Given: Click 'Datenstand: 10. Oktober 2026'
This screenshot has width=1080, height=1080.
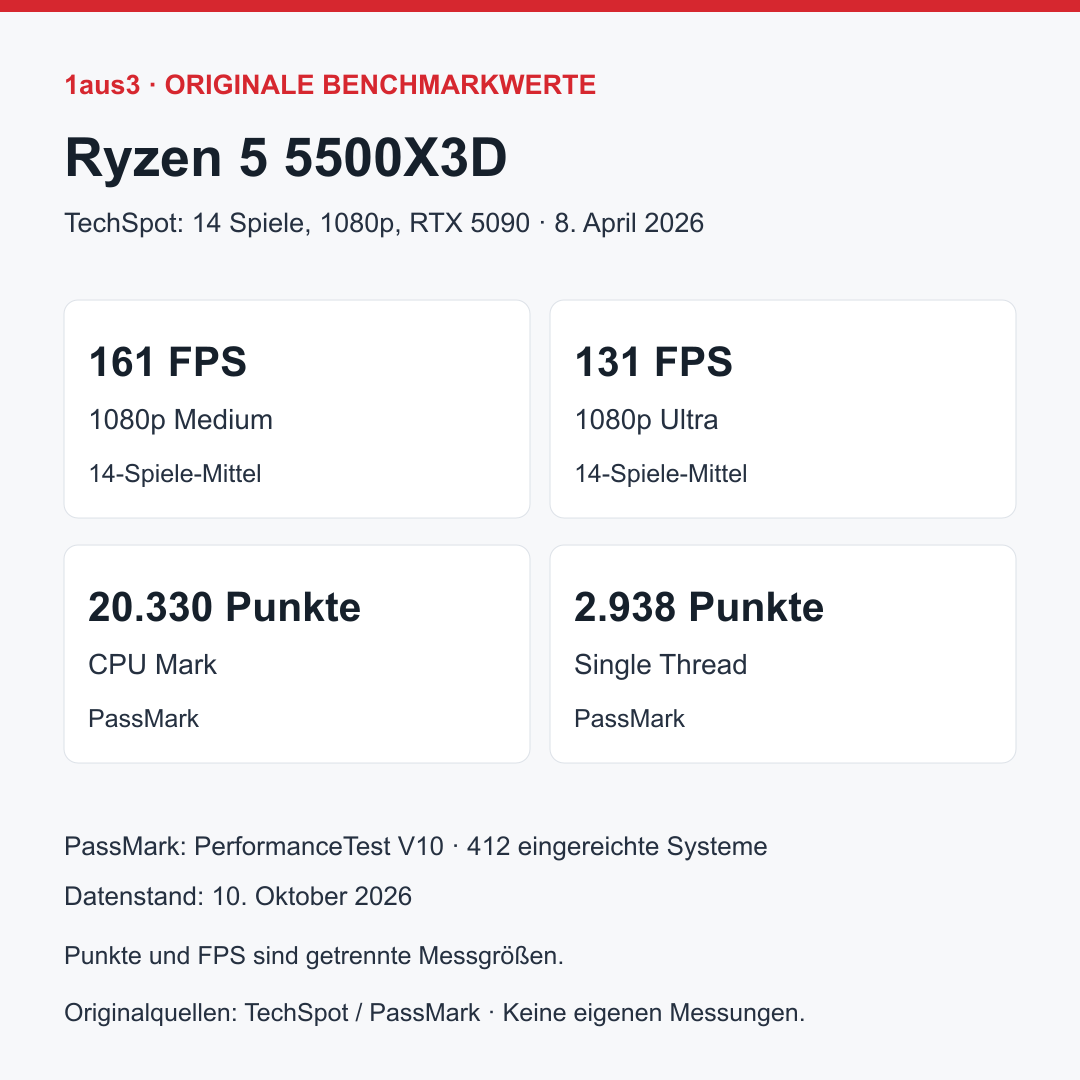Looking at the screenshot, I should (x=238, y=896).
